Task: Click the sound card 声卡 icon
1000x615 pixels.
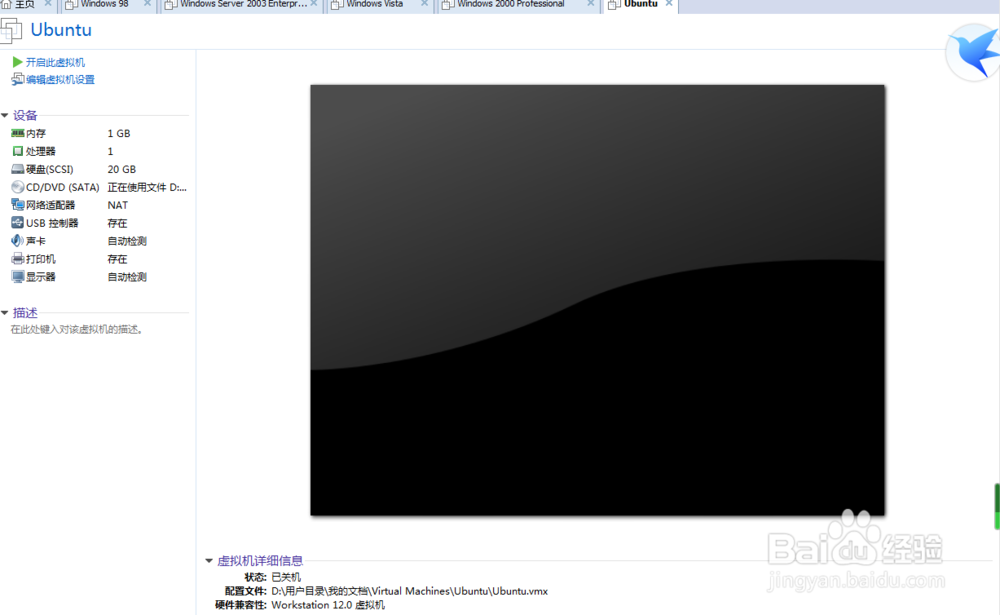Action: pos(17,241)
